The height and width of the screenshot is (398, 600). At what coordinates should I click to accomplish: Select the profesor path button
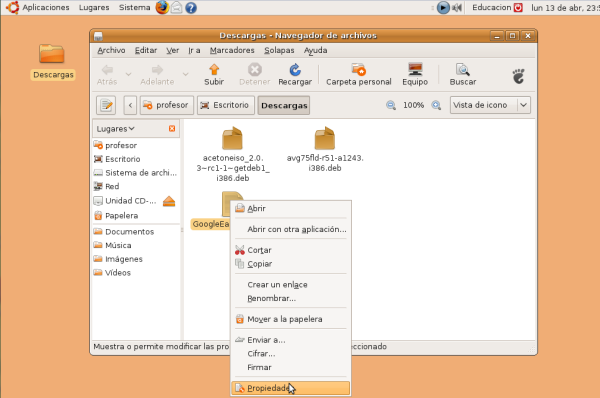167,105
